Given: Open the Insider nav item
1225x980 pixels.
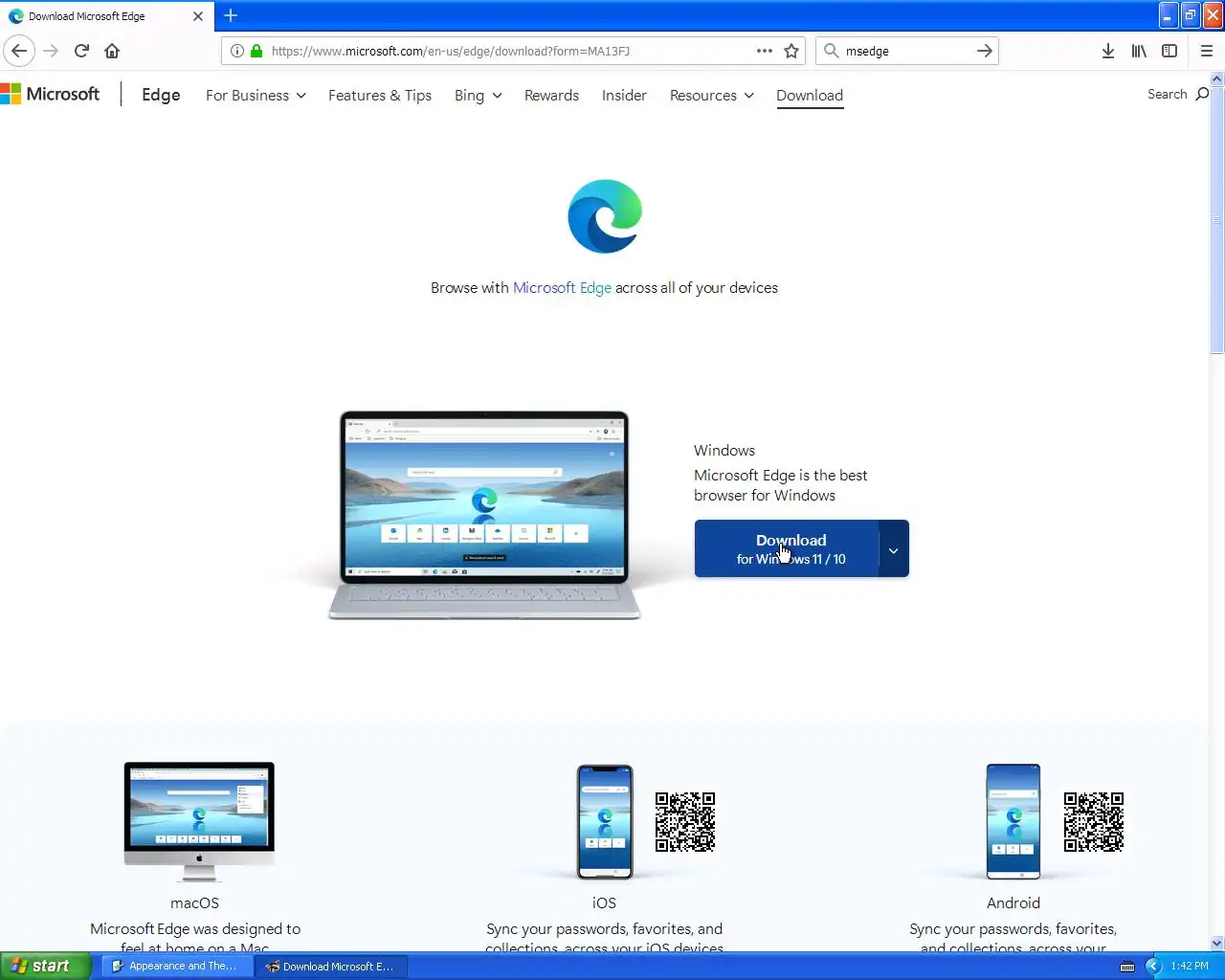Looking at the screenshot, I should tap(624, 96).
